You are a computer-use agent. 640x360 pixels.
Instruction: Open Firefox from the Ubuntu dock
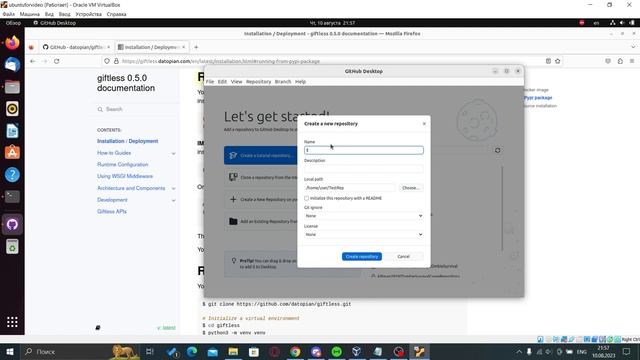point(12,42)
